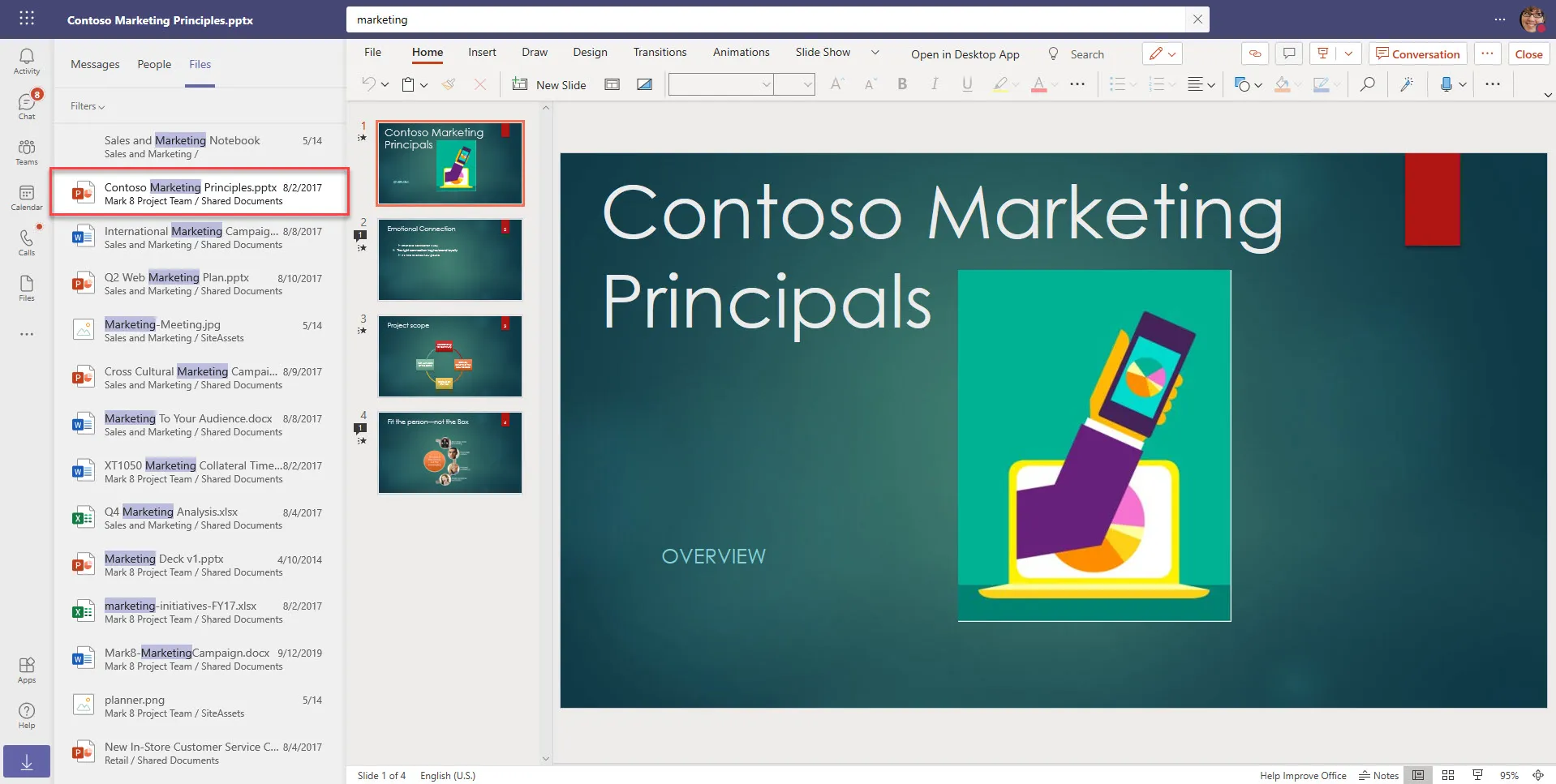Click the red font color button
This screenshot has width=1556, height=784.
pos(1038,84)
